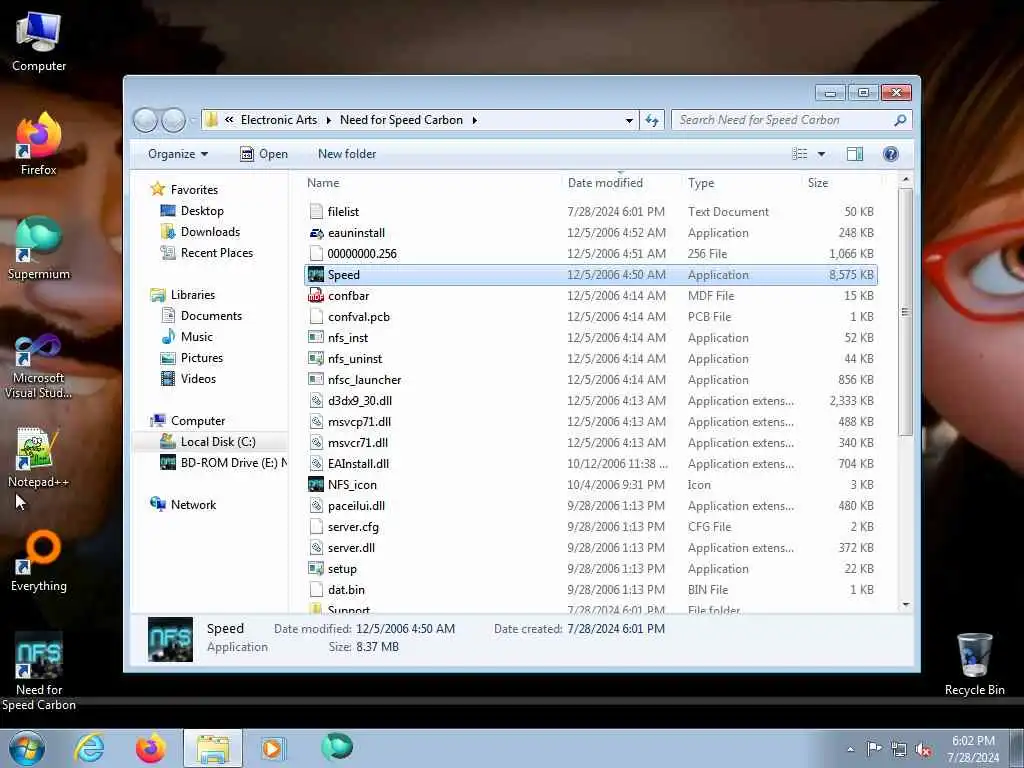1024x768 pixels.
Task: Select the setup application file
Action: (x=591, y=569)
